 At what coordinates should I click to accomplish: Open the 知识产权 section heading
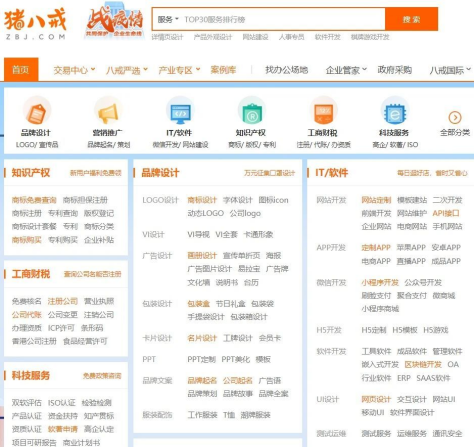pos(31,173)
